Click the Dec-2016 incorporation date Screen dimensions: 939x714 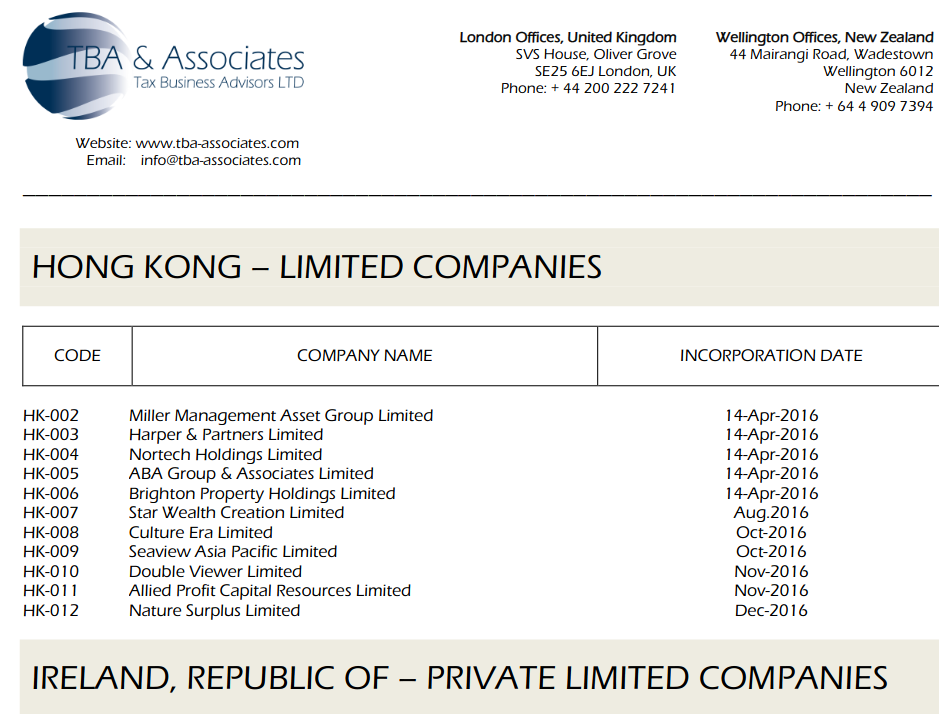click(x=771, y=610)
